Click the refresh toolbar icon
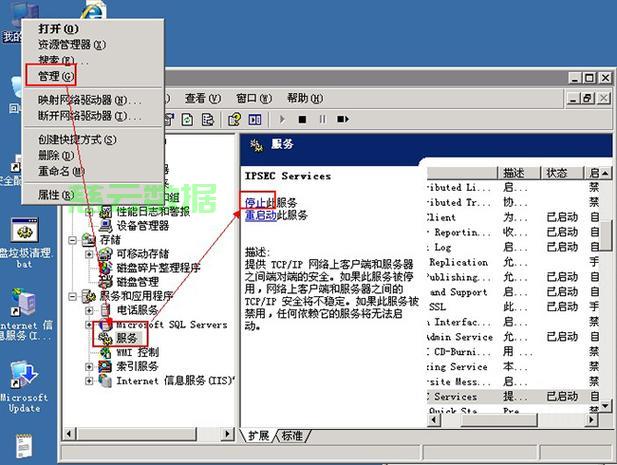617x465 pixels. click(187, 119)
